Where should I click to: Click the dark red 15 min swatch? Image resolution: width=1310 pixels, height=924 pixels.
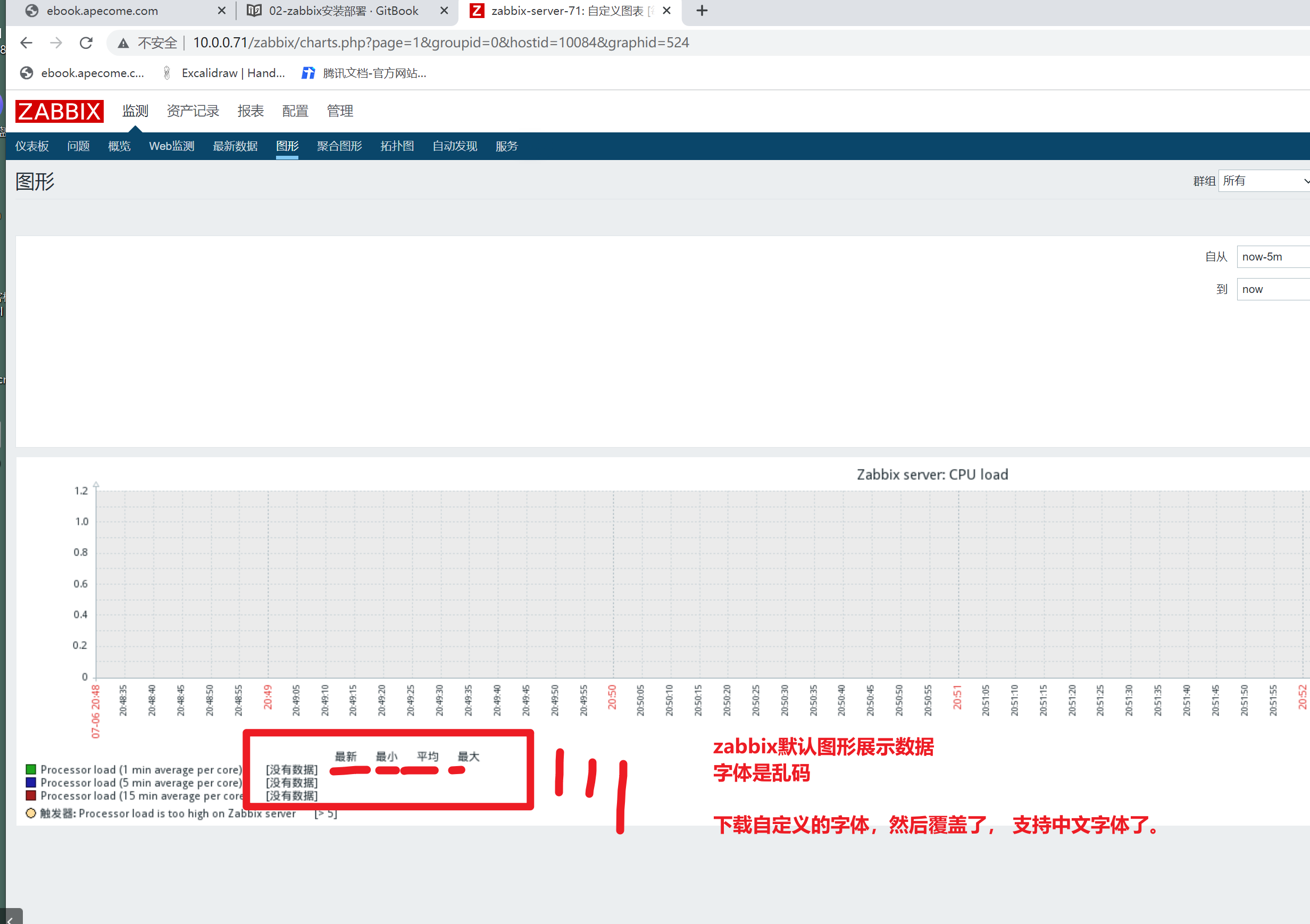[31, 796]
